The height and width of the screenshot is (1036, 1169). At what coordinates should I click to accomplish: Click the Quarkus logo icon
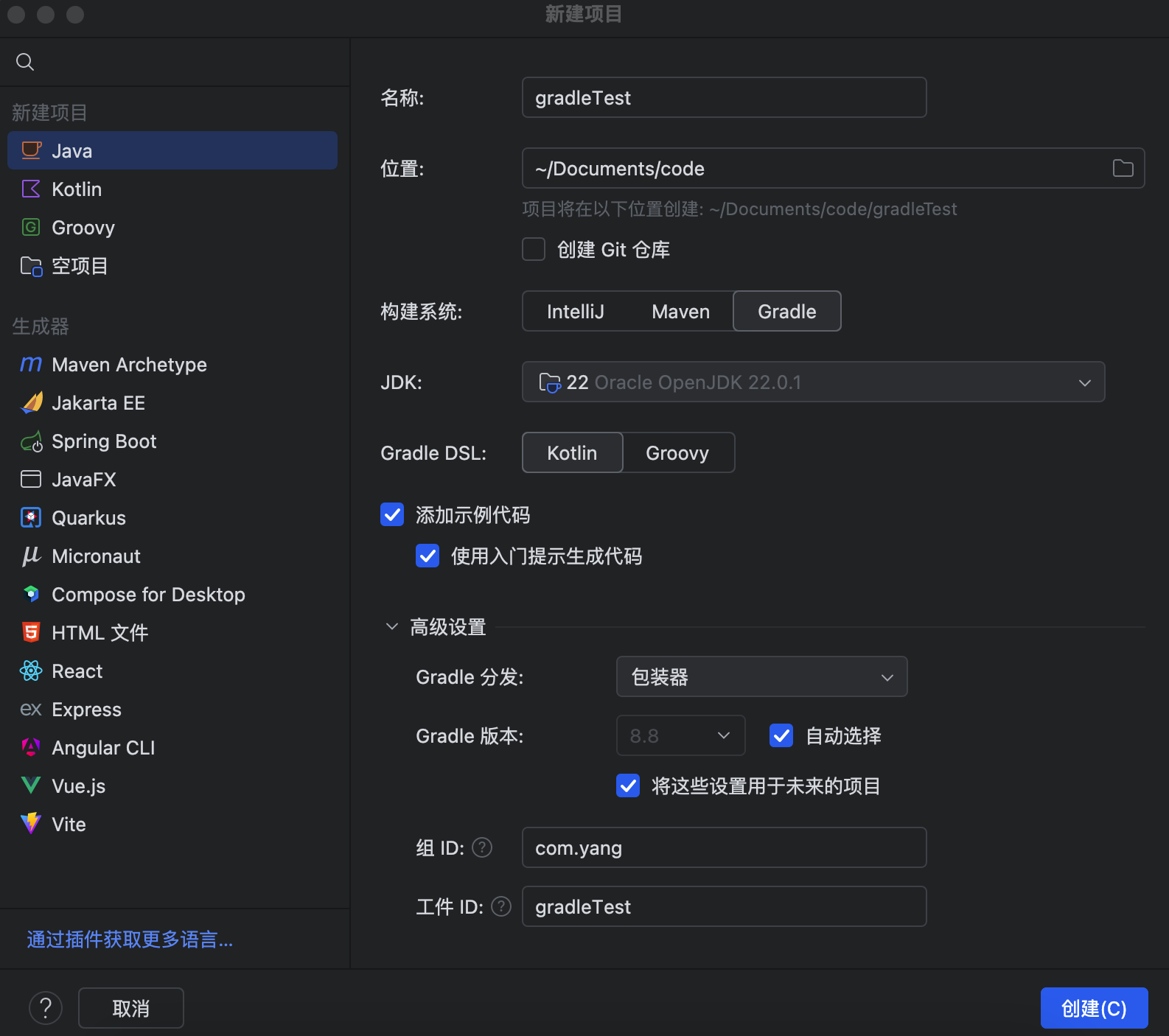tap(31, 517)
